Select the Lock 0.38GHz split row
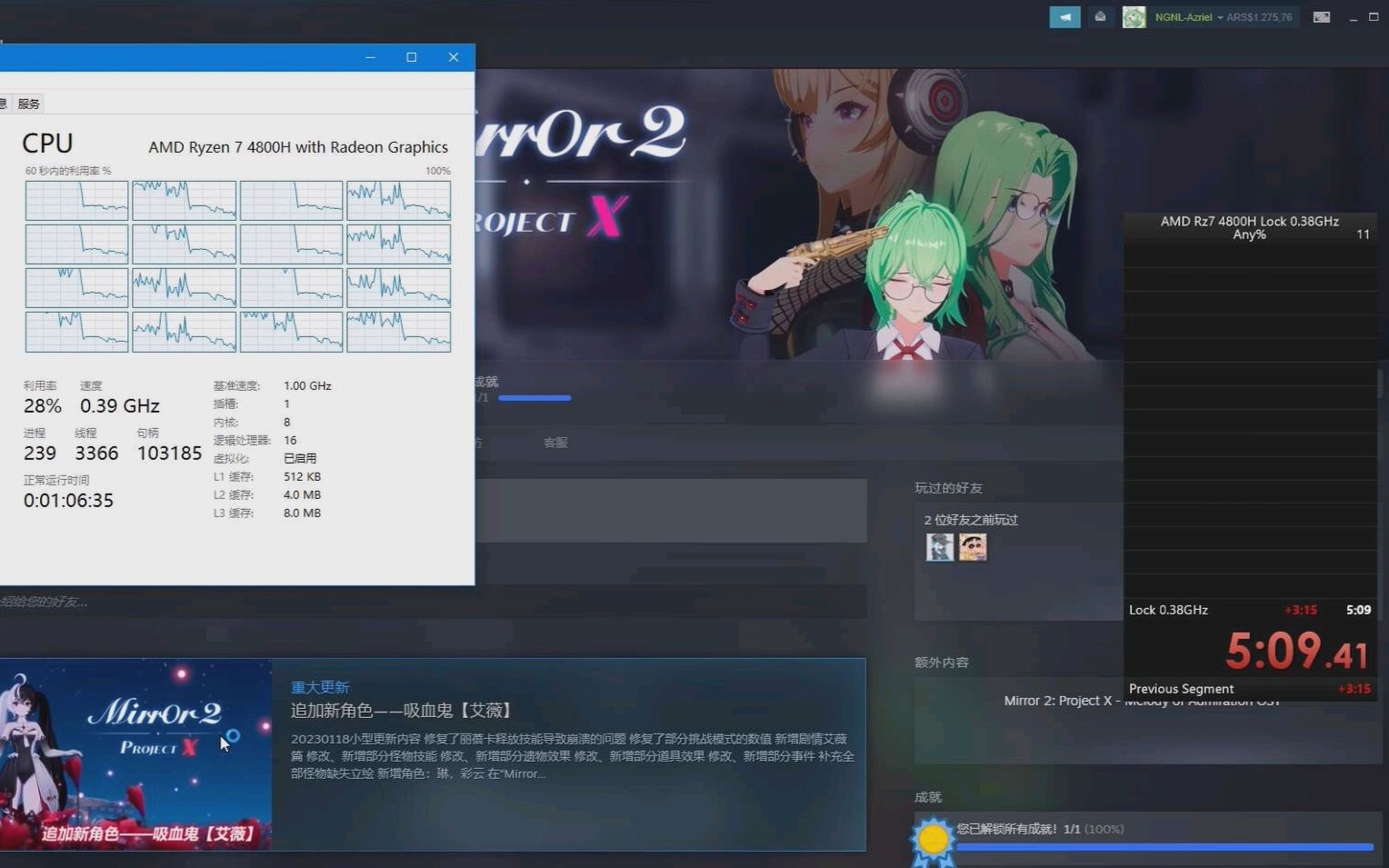Viewport: 1389px width, 868px height. pyautogui.click(x=1250, y=610)
